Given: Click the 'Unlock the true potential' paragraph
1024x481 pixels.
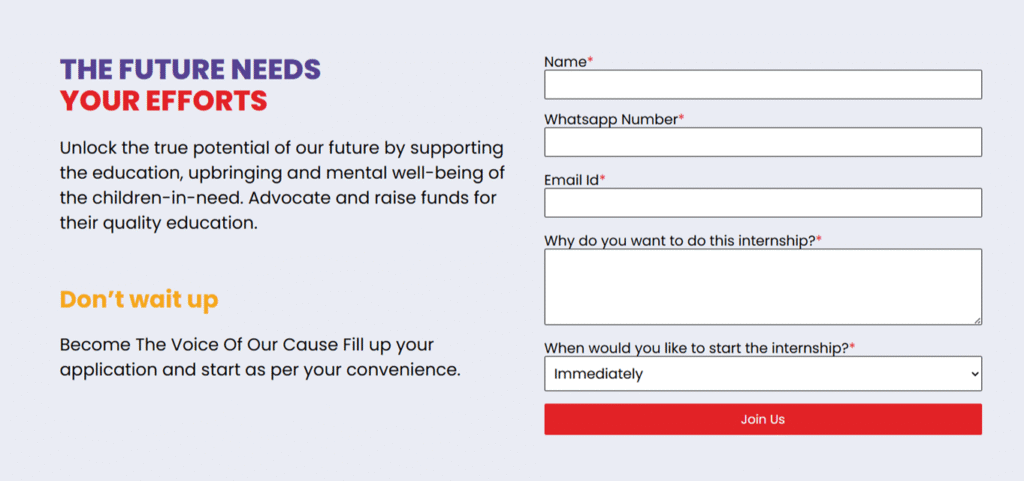Looking at the screenshot, I should (x=280, y=185).
